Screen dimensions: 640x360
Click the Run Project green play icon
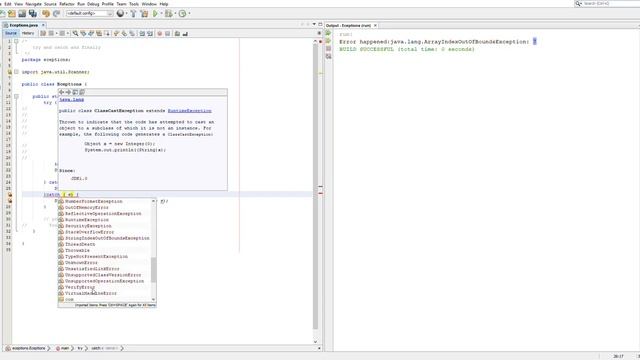tap(155, 13)
